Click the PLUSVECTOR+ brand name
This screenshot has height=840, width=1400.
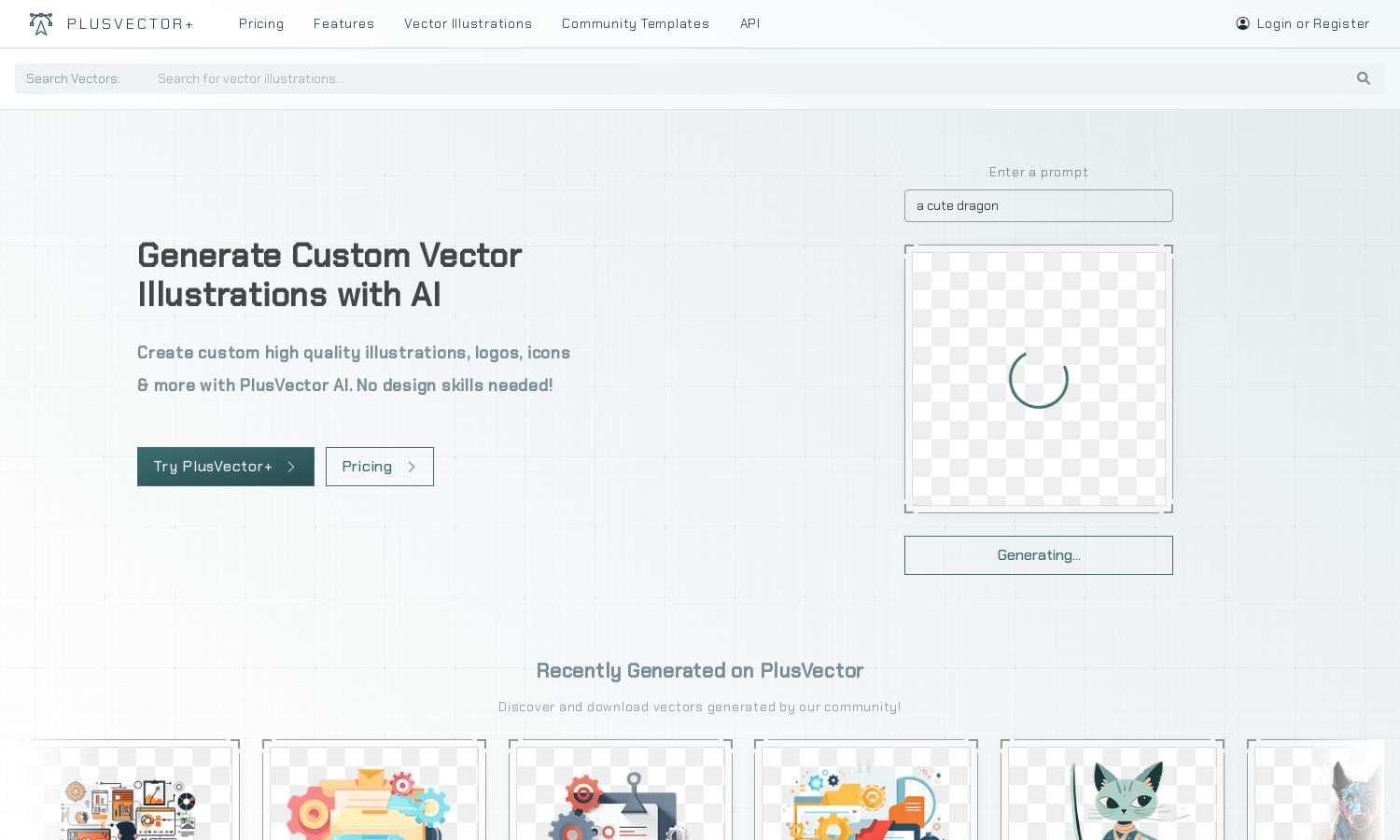tap(131, 23)
